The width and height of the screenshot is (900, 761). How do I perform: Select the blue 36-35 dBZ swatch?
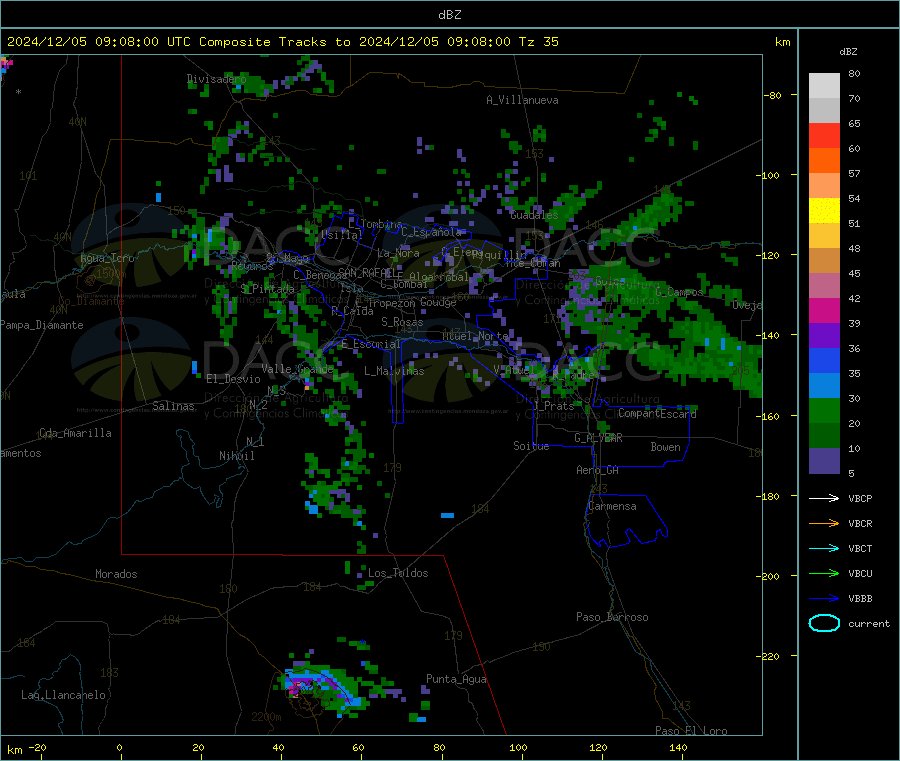pos(824,360)
